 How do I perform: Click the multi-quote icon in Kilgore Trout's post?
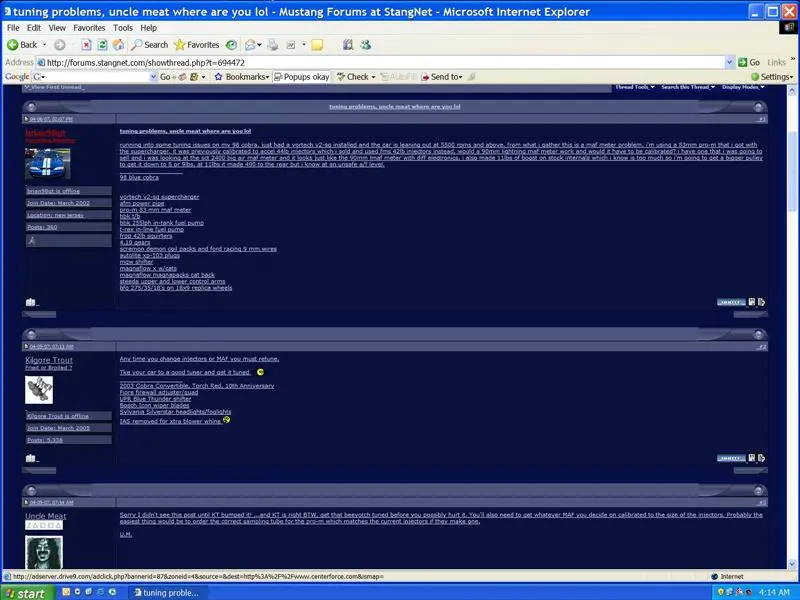tap(752, 458)
